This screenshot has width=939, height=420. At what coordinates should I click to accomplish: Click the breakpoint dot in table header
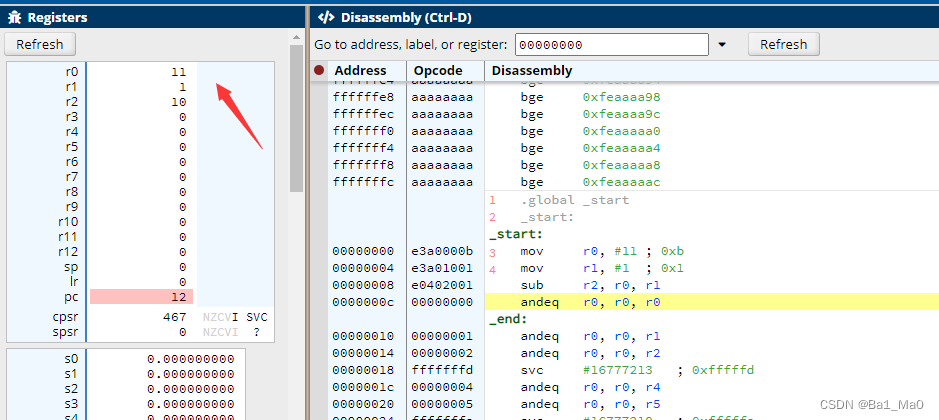(x=319, y=71)
